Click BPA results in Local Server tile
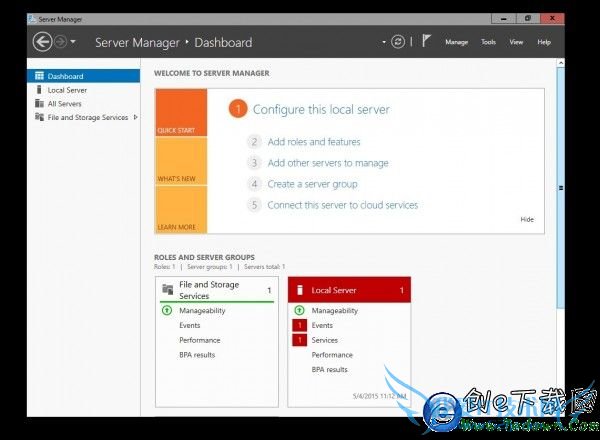Screen dimensions: 600x440 pyautogui.click(x=329, y=369)
